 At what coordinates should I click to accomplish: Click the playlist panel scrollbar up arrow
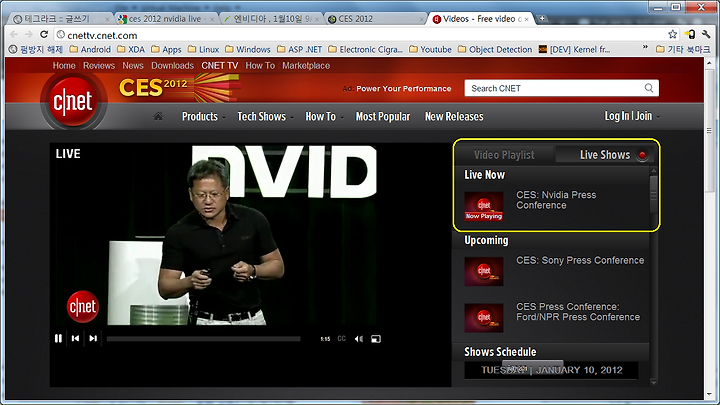coord(654,170)
